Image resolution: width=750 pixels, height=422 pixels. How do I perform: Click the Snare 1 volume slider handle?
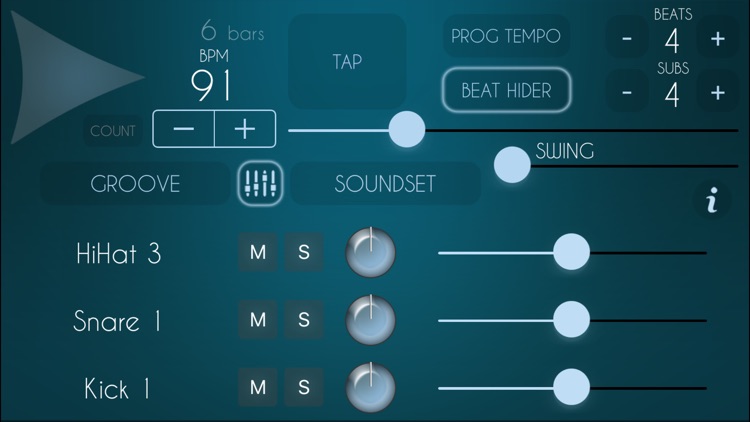pos(572,319)
